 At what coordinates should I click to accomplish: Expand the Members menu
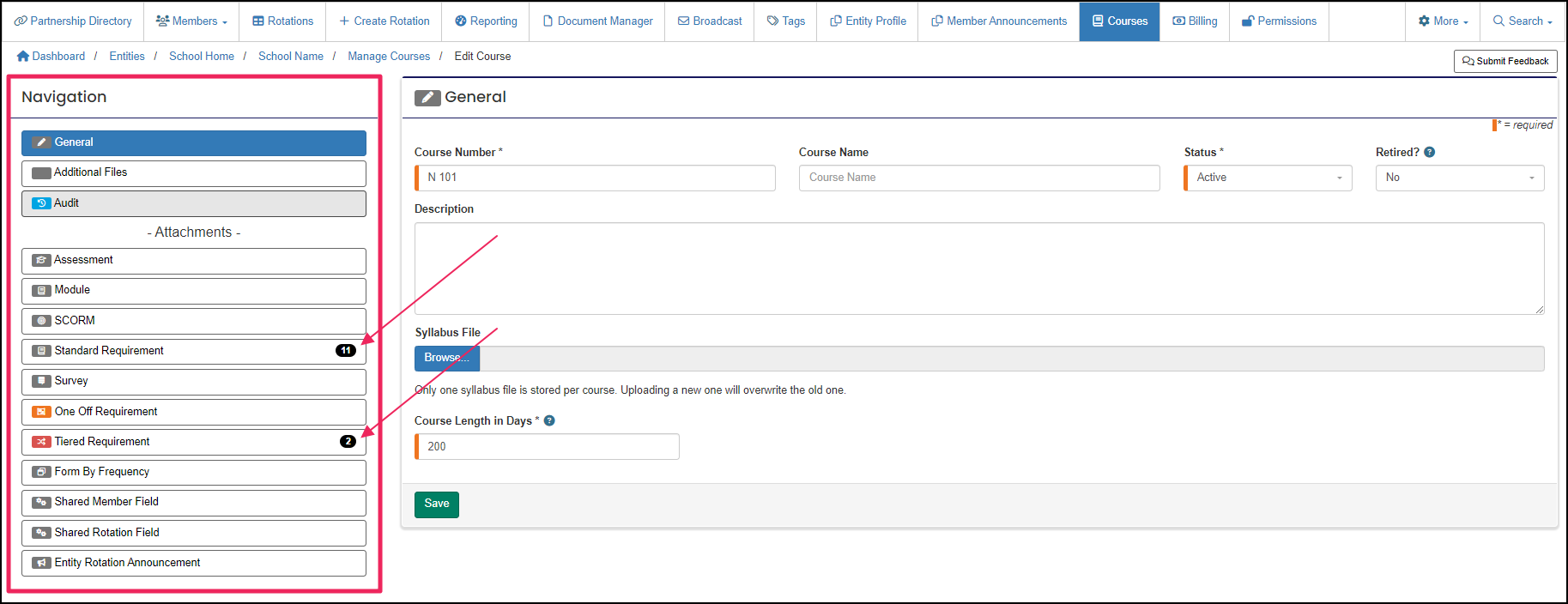click(x=191, y=21)
